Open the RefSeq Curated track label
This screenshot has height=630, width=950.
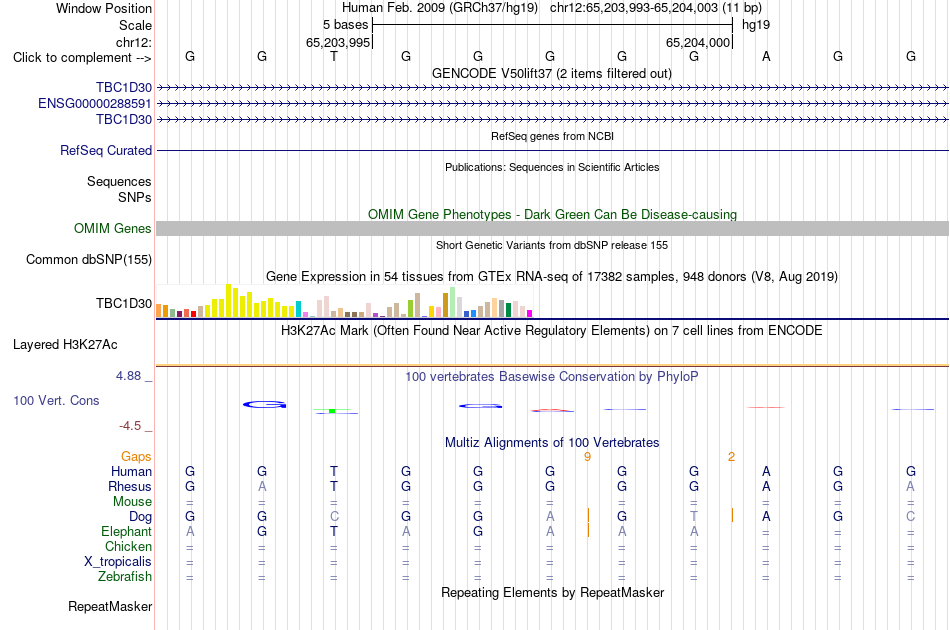click(106, 150)
